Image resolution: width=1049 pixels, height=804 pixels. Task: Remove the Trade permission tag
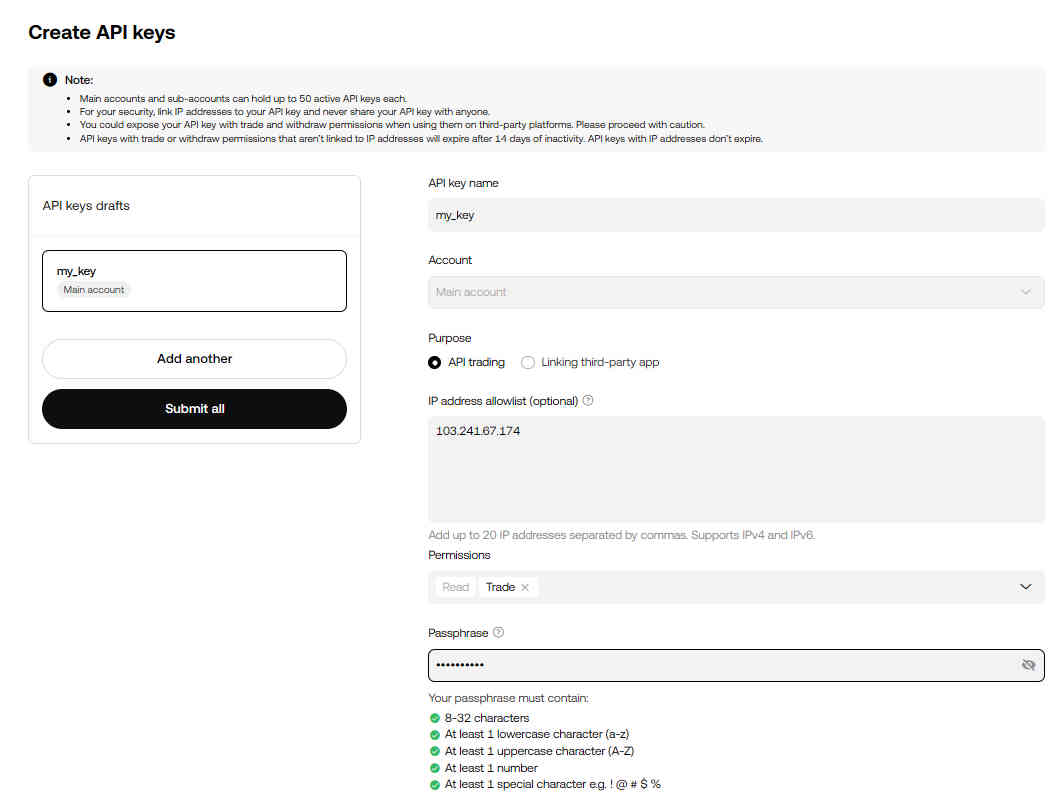point(525,587)
